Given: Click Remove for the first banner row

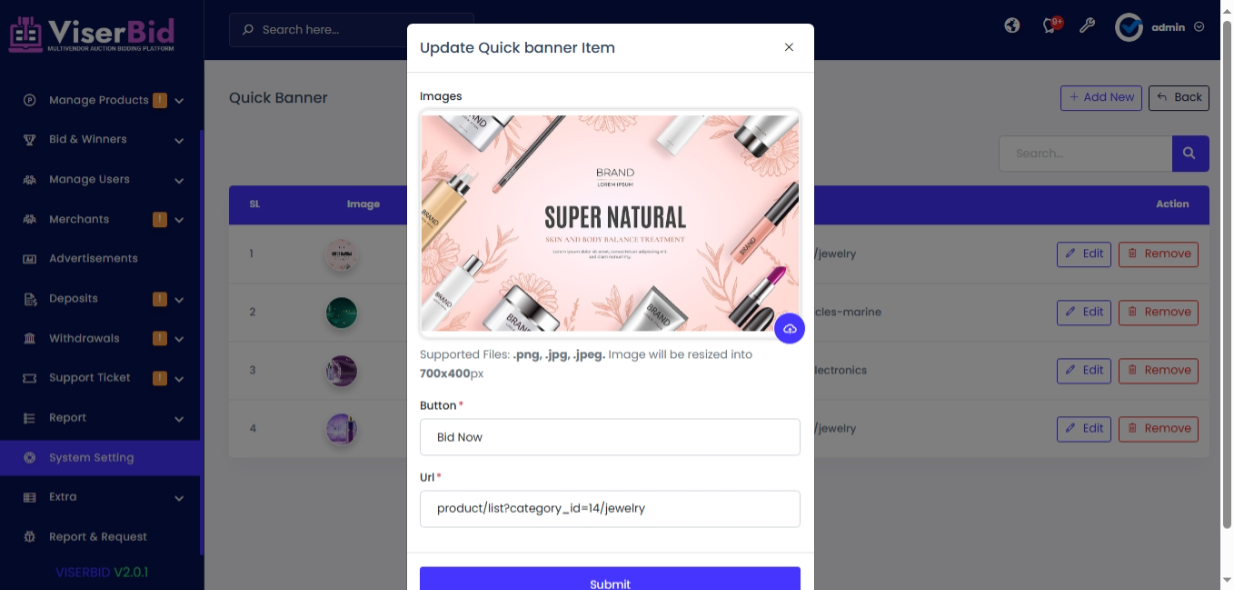Looking at the screenshot, I should [1158, 254].
